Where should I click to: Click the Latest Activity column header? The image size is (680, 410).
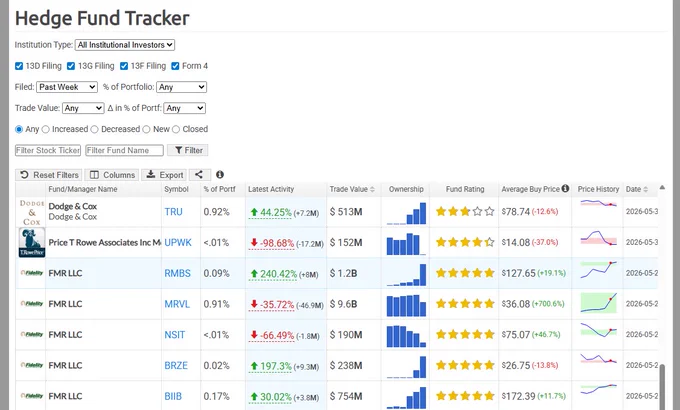point(271,189)
